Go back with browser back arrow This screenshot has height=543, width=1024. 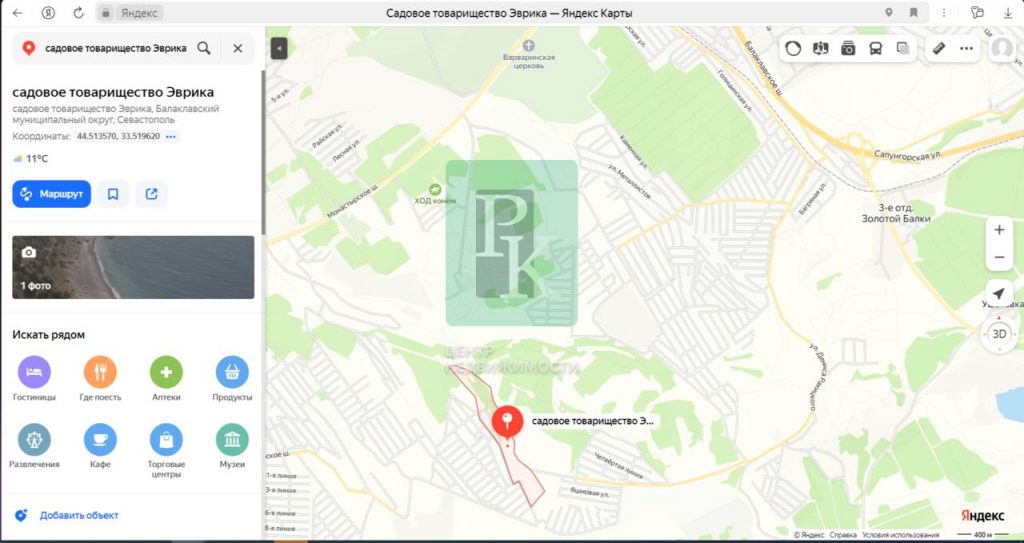click(x=18, y=12)
